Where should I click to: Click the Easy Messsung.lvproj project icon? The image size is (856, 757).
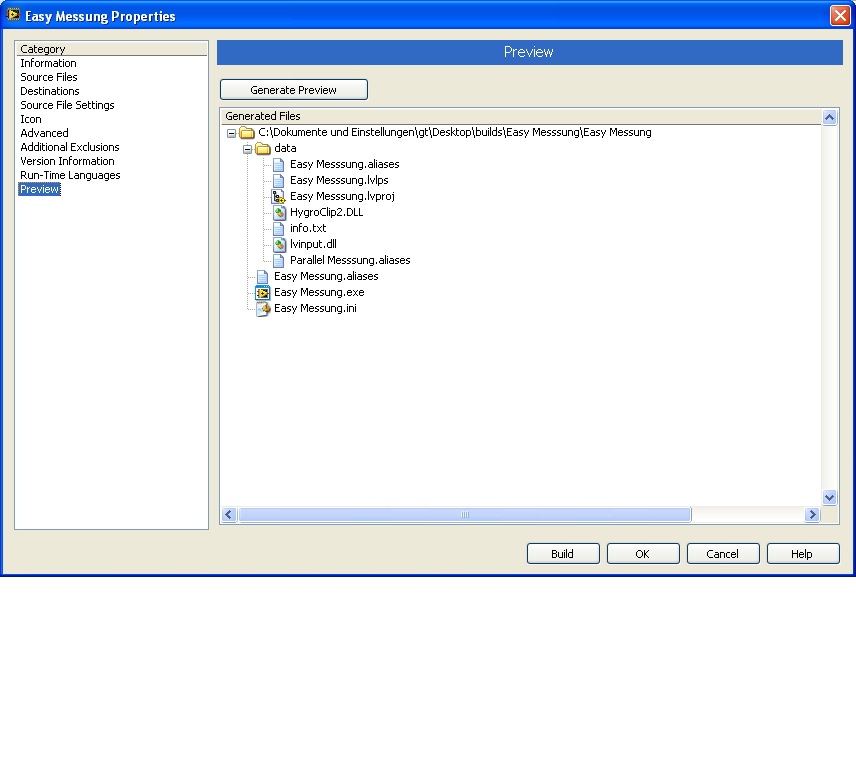tap(278, 196)
